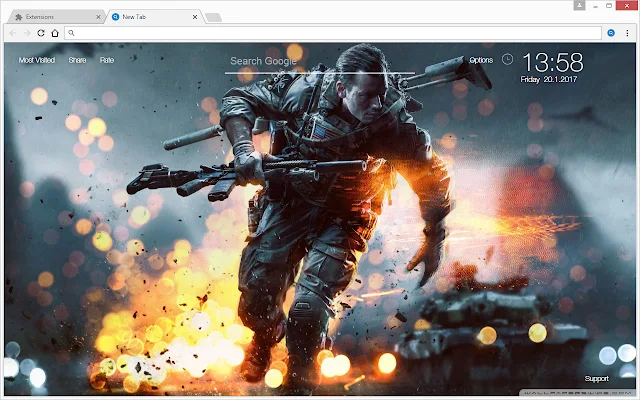Reload the current page
The image size is (640, 400).
pyautogui.click(x=41, y=33)
